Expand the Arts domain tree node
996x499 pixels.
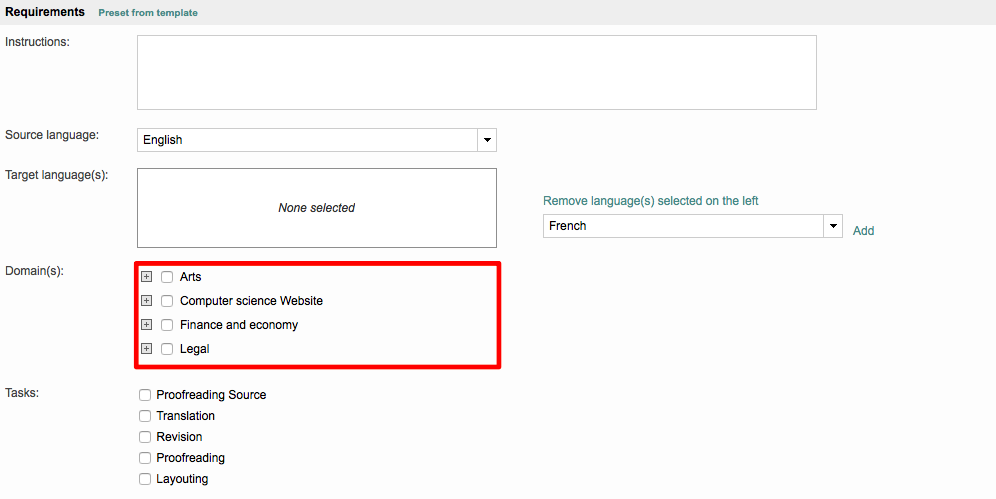(x=146, y=277)
